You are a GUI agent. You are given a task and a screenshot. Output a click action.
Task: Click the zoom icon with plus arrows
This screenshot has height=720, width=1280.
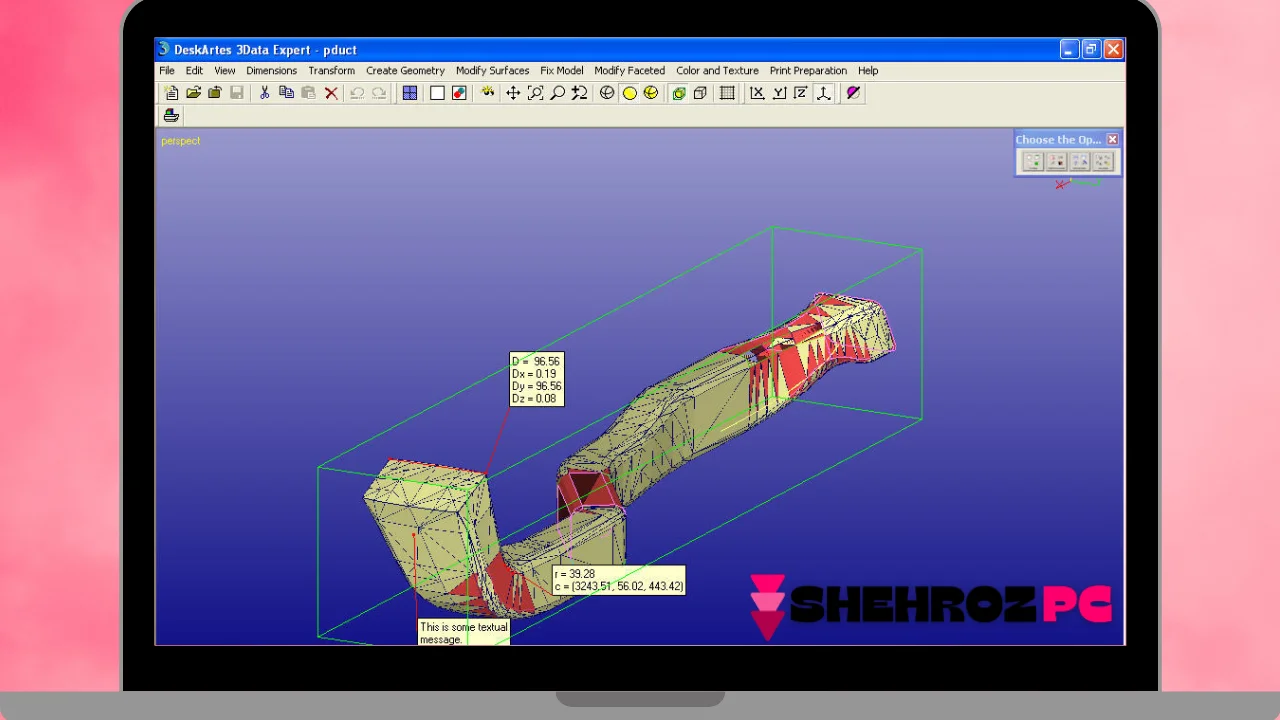(579, 93)
